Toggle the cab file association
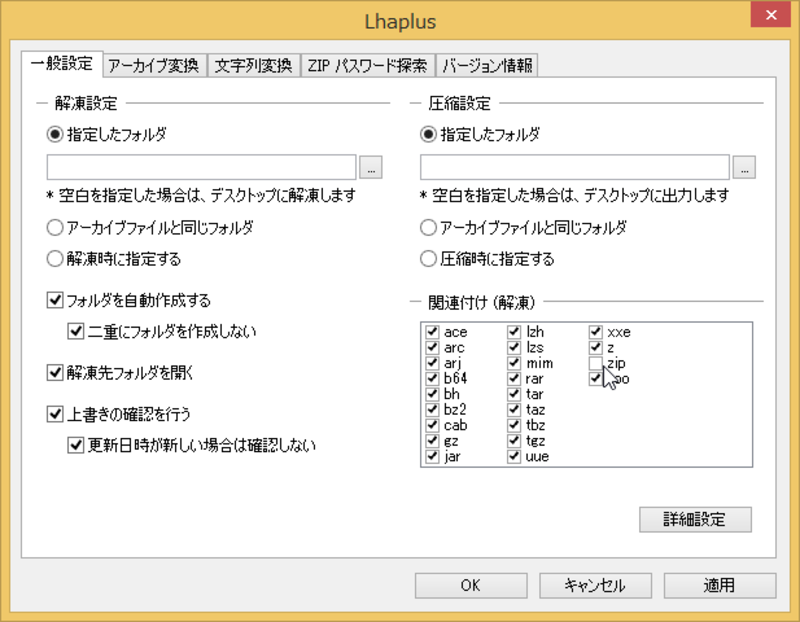 [x=432, y=425]
